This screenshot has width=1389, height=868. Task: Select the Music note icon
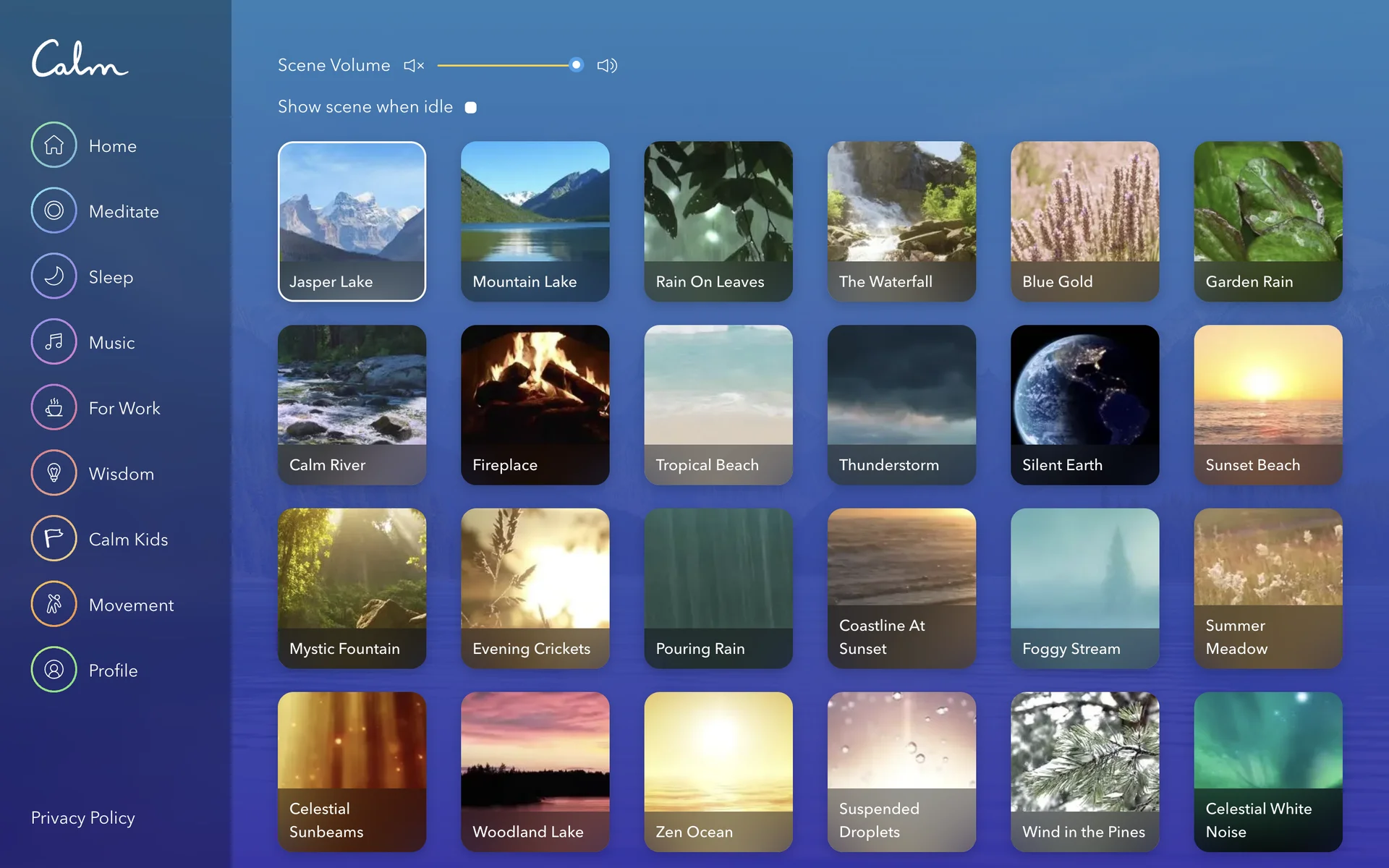(x=54, y=341)
